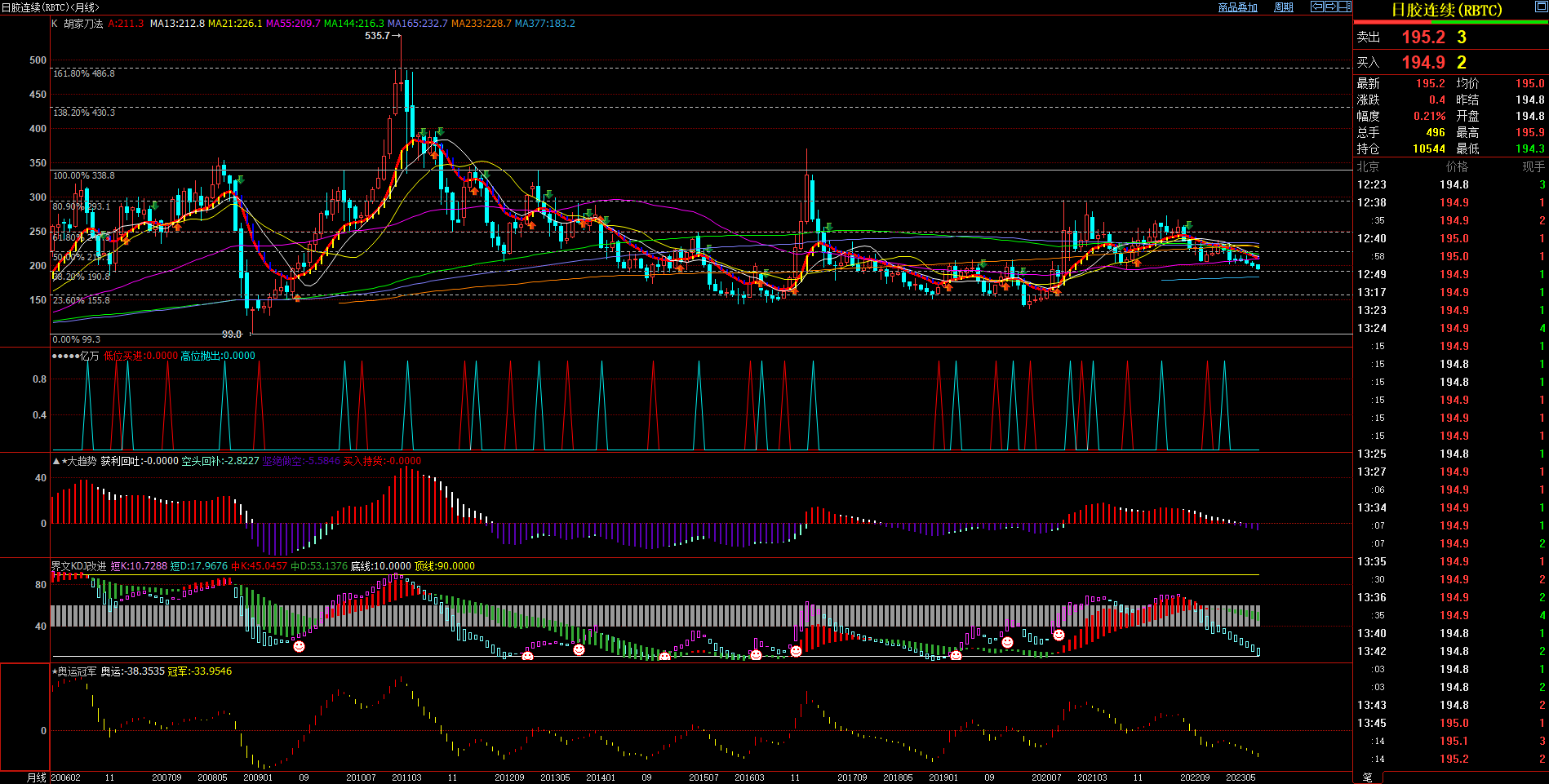1549x784 pixels.
Task: Click the 亿万 indicator title dots
Action: pos(65,356)
